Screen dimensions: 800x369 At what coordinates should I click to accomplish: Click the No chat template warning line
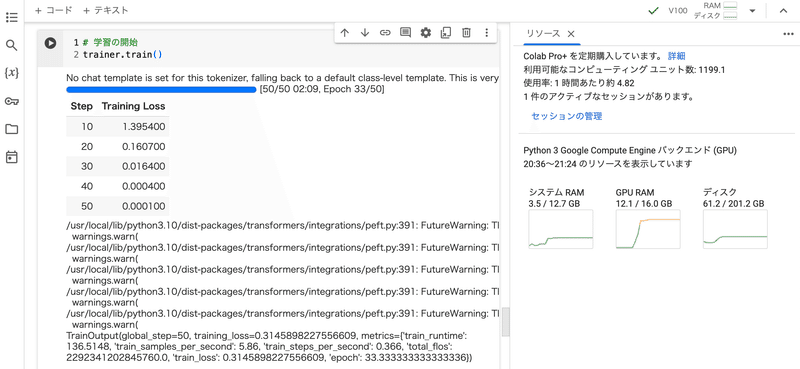click(x=282, y=79)
